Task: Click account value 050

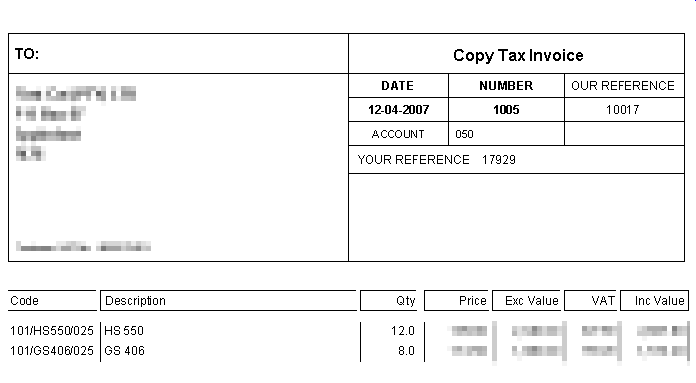Action: [464, 134]
